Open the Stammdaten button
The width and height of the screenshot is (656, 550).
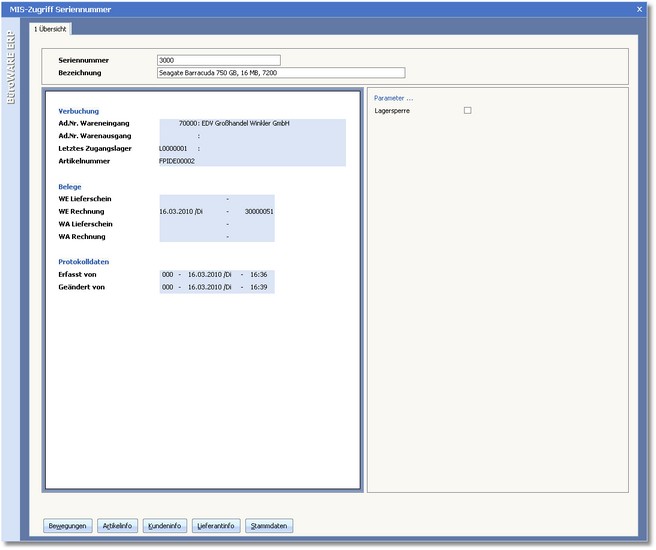270,525
